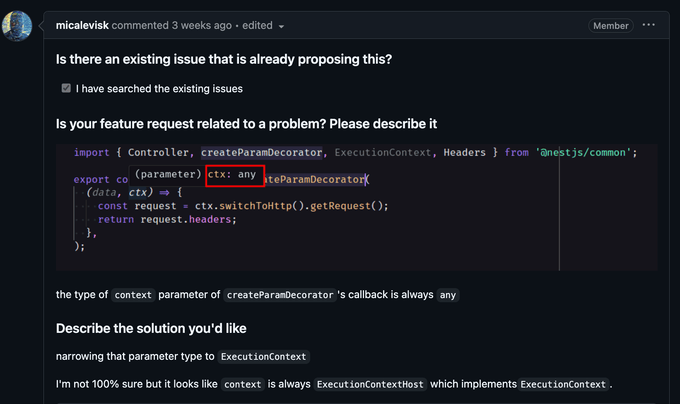Image resolution: width=680 pixels, height=404 pixels.
Task: Open micalevisk's profile avatar
Action: [17, 26]
